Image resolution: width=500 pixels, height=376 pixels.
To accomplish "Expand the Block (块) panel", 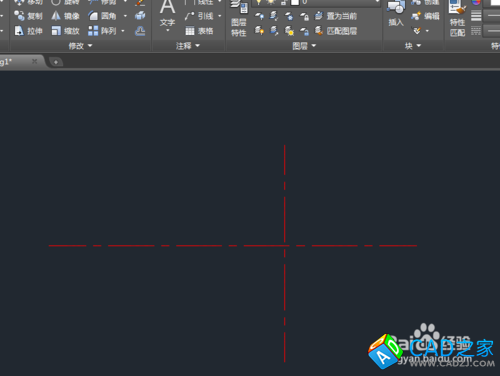I will click(413, 46).
